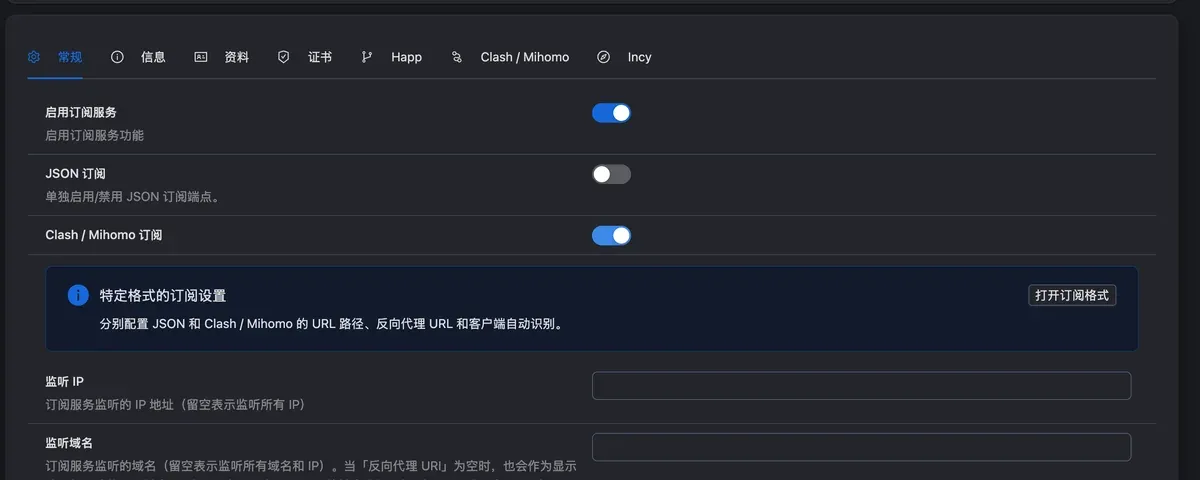Enable the JSON 订阅 switch
Image resolution: width=1200 pixels, height=480 pixels.
click(611, 174)
